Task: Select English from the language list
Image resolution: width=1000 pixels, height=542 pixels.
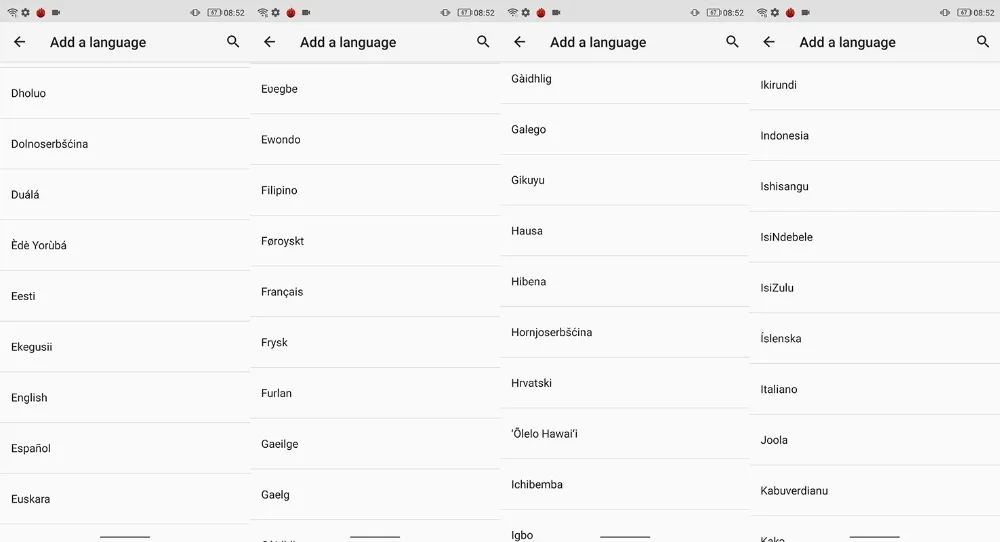Action: coord(125,397)
